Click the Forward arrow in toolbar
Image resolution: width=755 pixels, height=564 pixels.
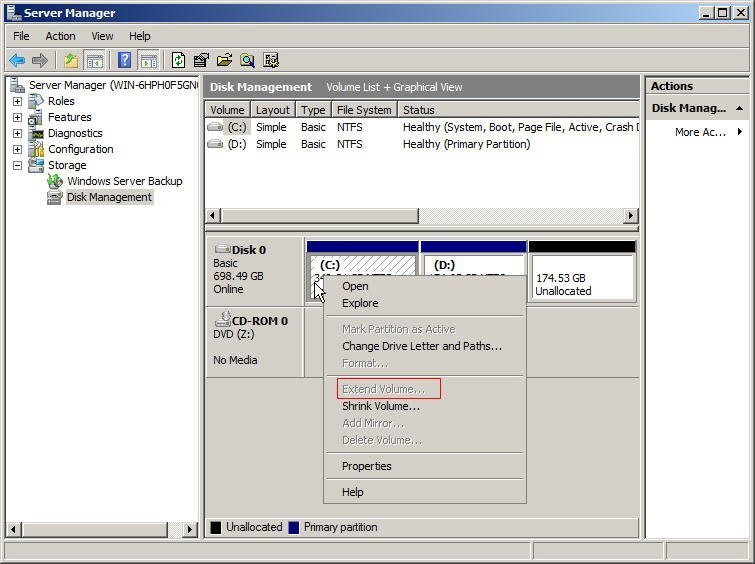coord(39,61)
